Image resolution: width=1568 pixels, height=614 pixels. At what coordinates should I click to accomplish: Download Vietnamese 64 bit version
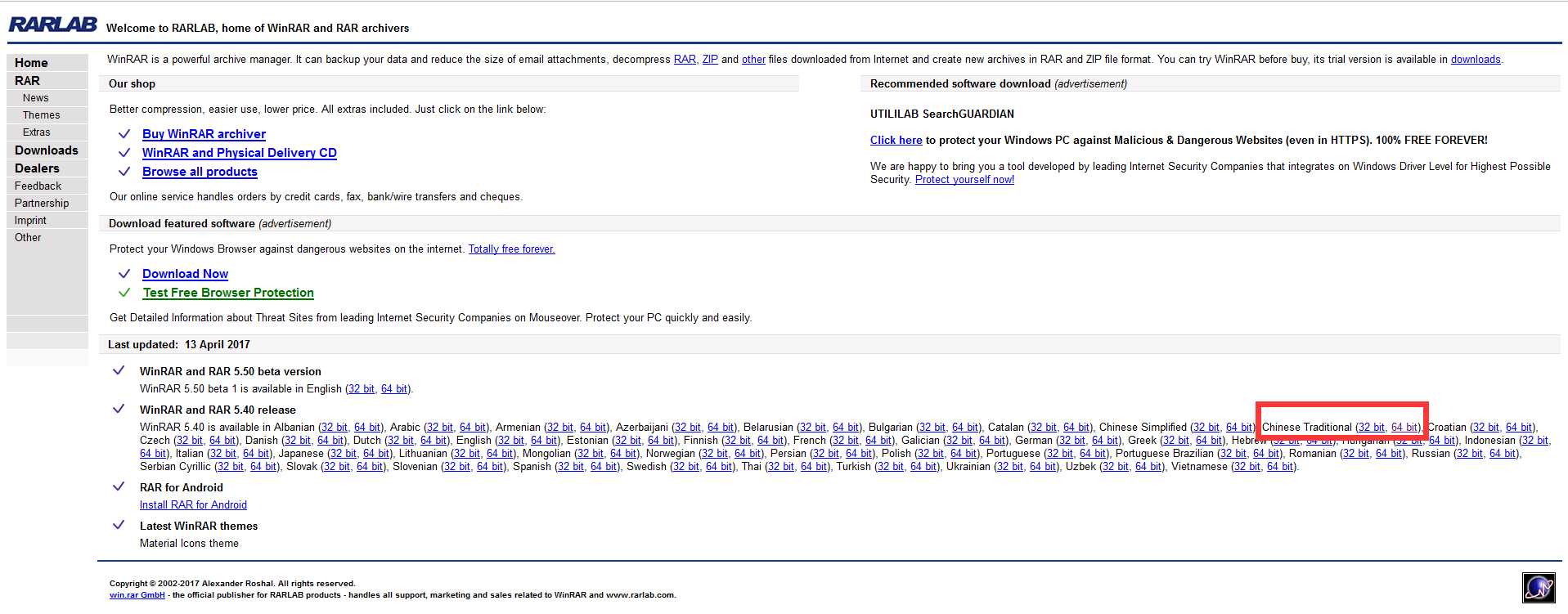click(1280, 467)
